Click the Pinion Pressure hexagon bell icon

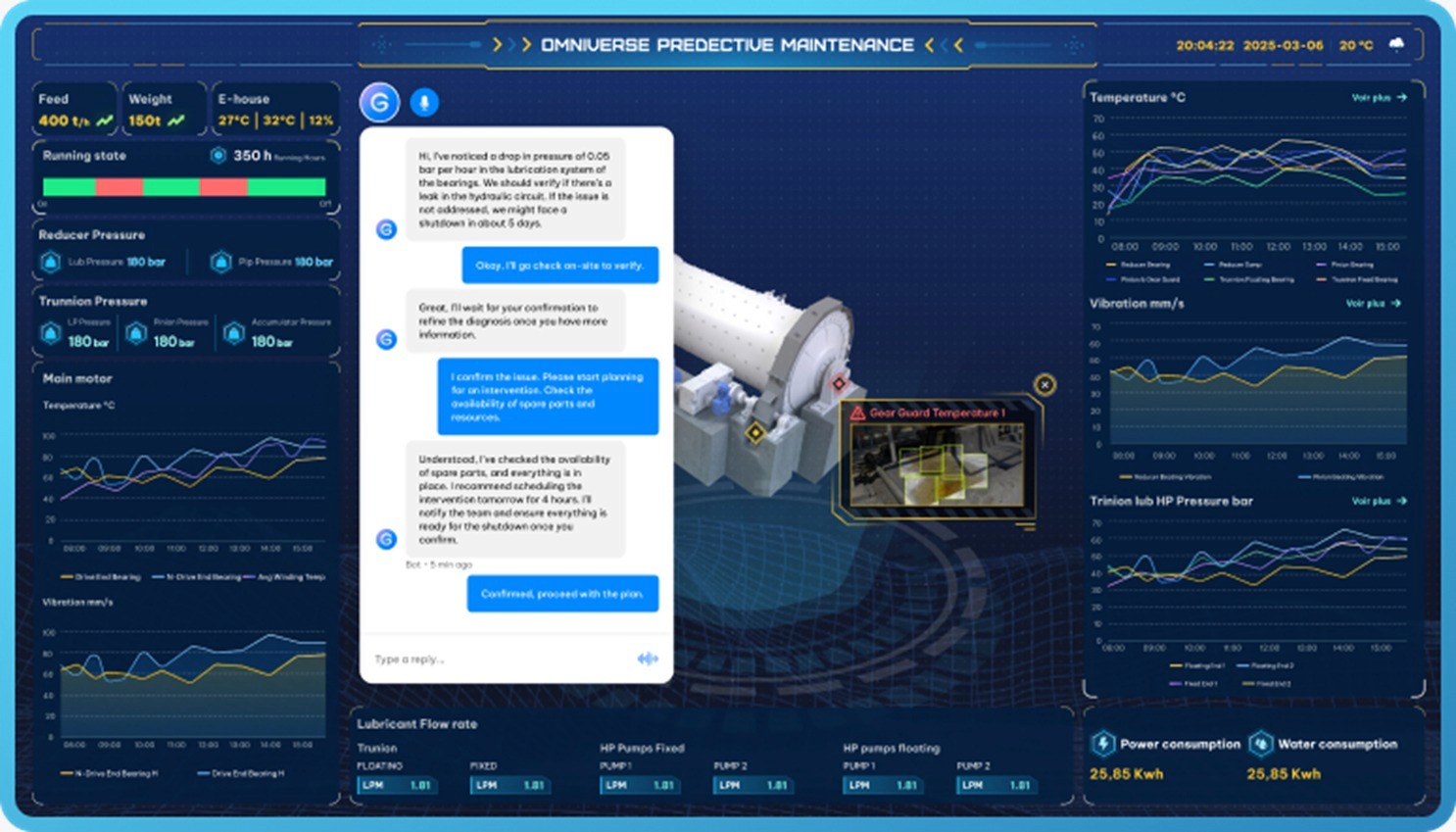pos(137,333)
